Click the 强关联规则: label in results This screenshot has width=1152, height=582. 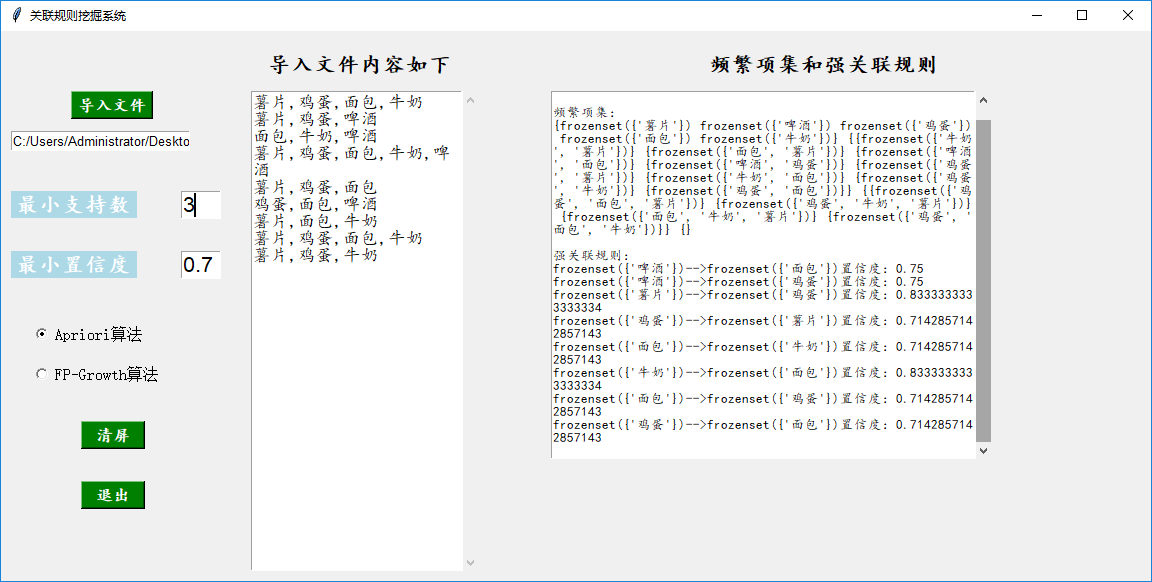591,256
